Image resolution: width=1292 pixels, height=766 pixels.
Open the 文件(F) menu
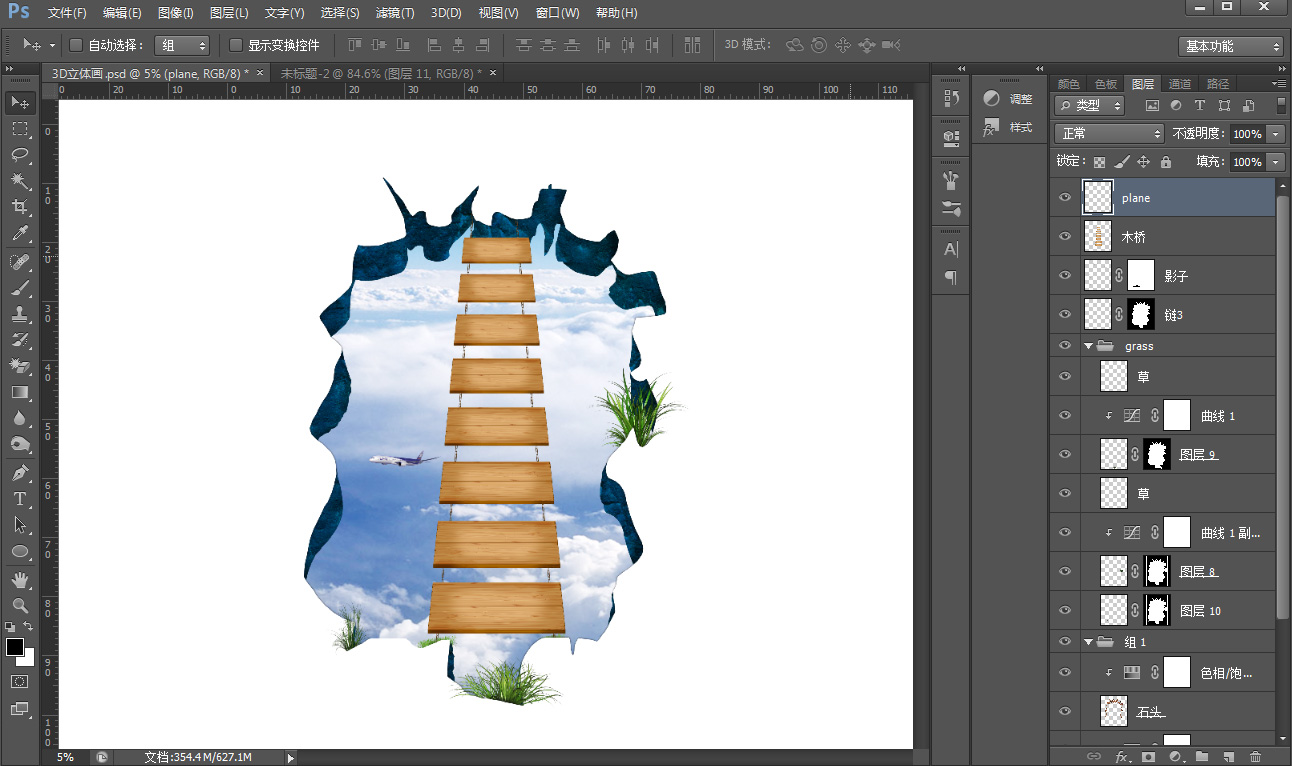pyautogui.click(x=67, y=13)
